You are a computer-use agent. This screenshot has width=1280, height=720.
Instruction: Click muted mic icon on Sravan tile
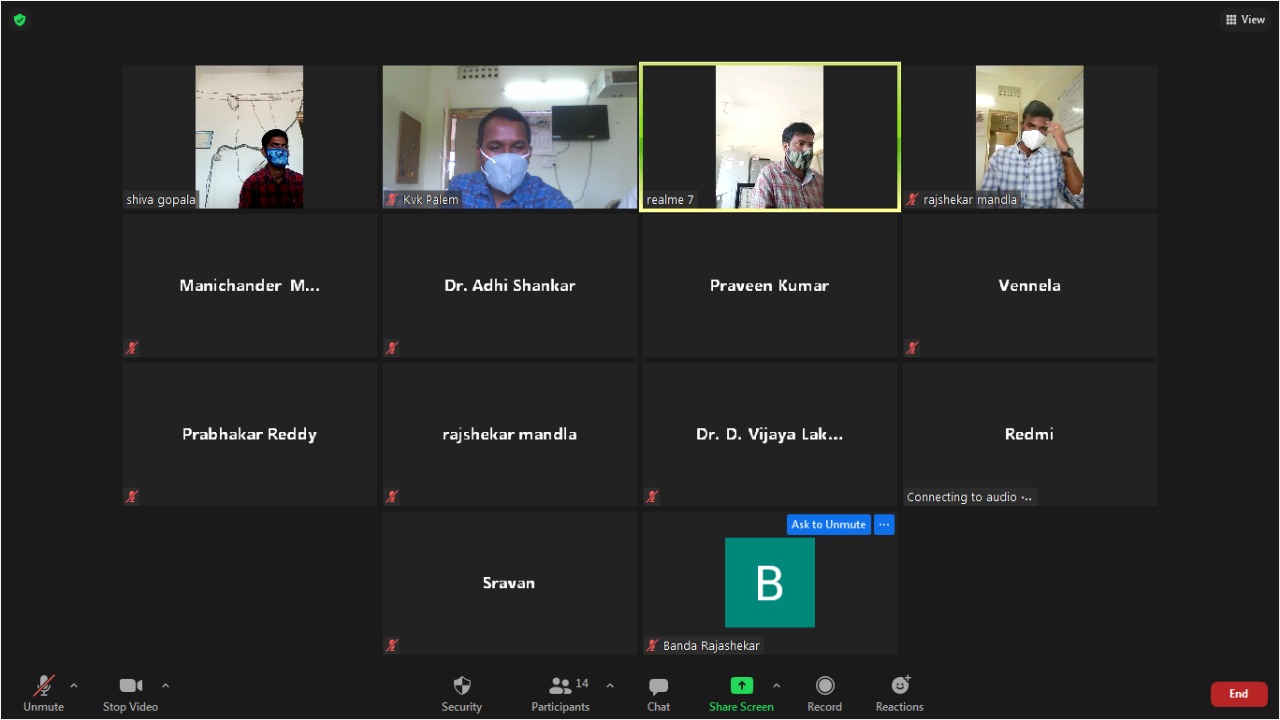(x=392, y=645)
